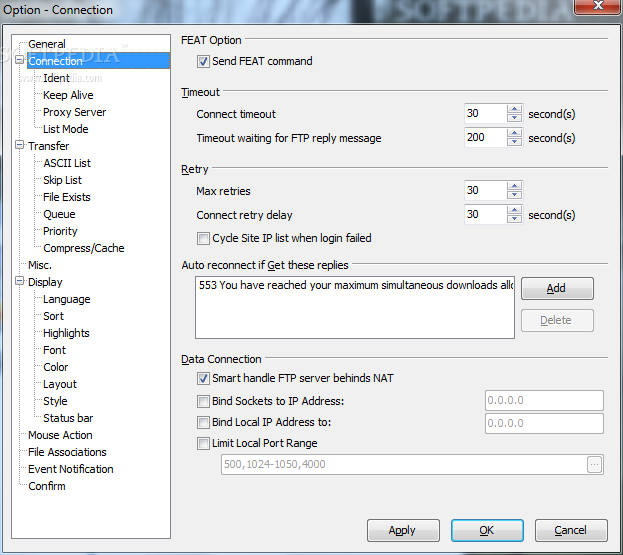Decrease Connect retry delay with down arrow
The height and width of the screenshot is (555, 623).
point(514,219)
